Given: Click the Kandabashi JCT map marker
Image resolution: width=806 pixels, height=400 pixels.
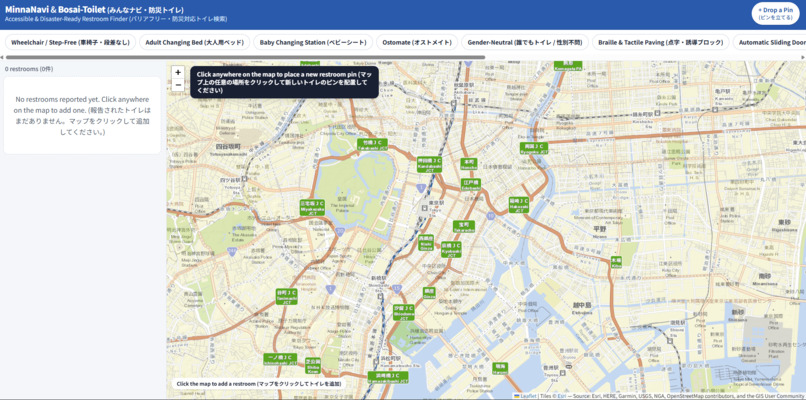Looking at the screenshot, I should (429, 164).
